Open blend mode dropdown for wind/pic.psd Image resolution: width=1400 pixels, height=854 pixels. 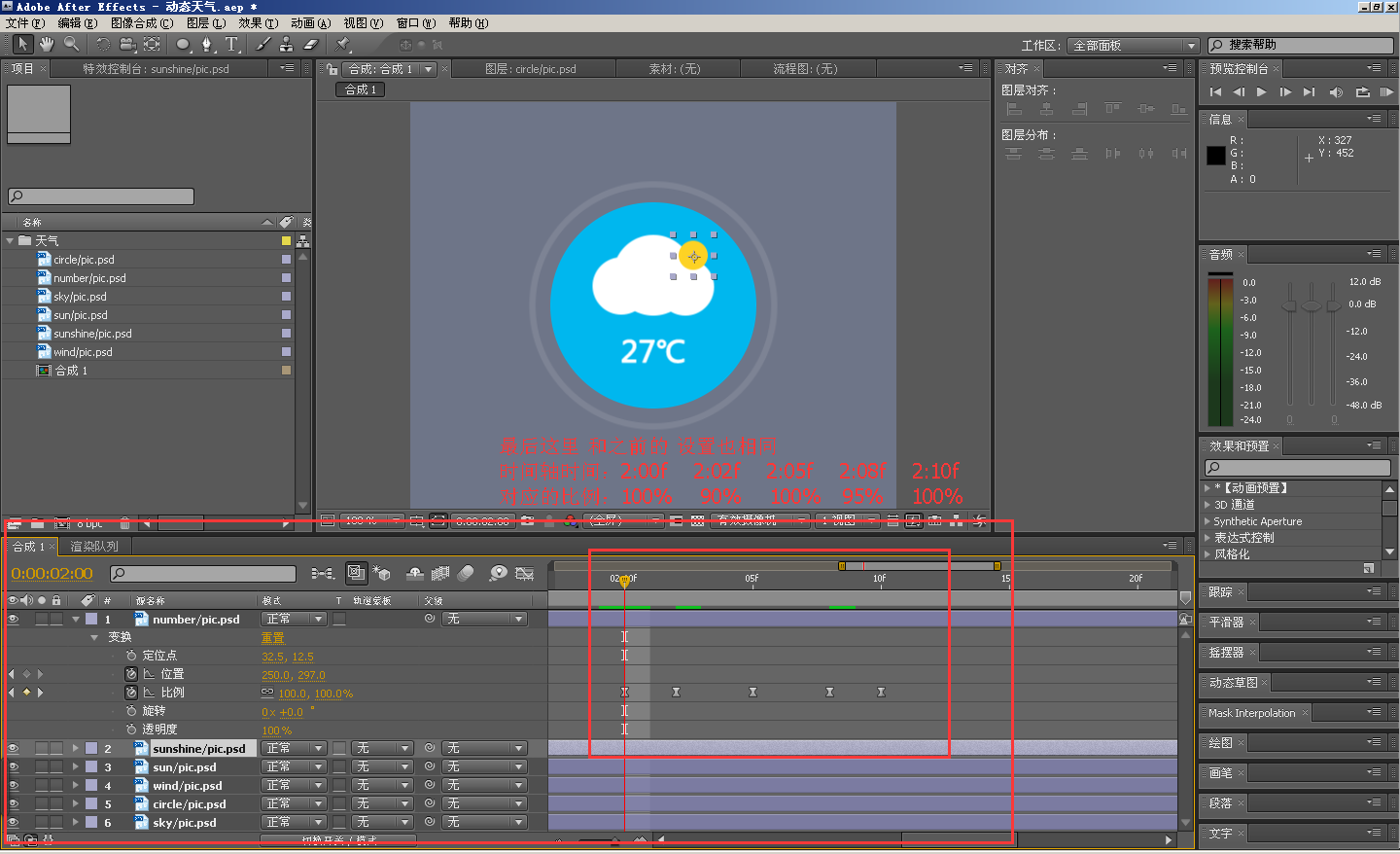click(294, 786)
